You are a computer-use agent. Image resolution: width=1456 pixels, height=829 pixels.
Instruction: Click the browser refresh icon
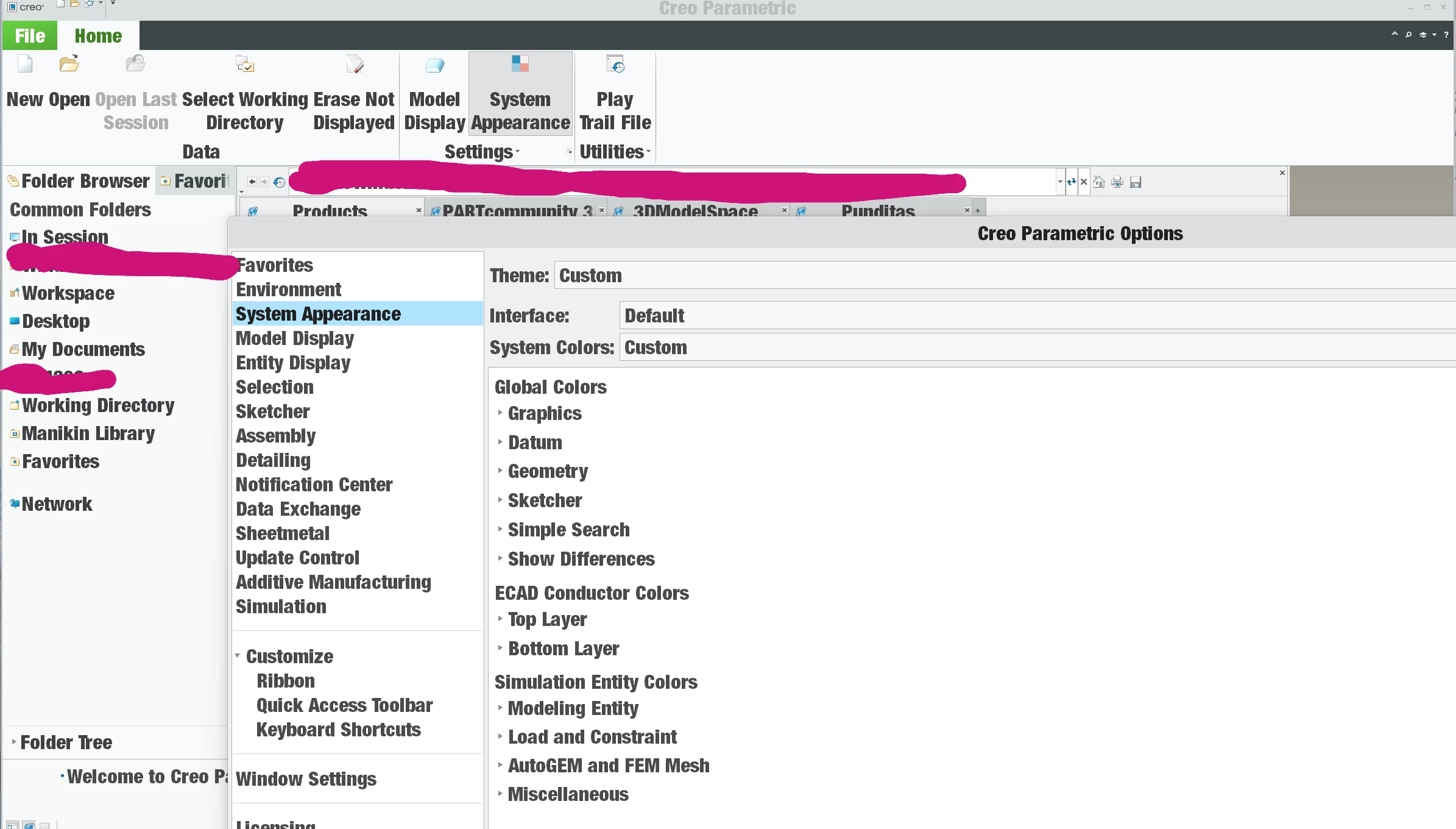pyautogui.click(x=1071, y=182)
